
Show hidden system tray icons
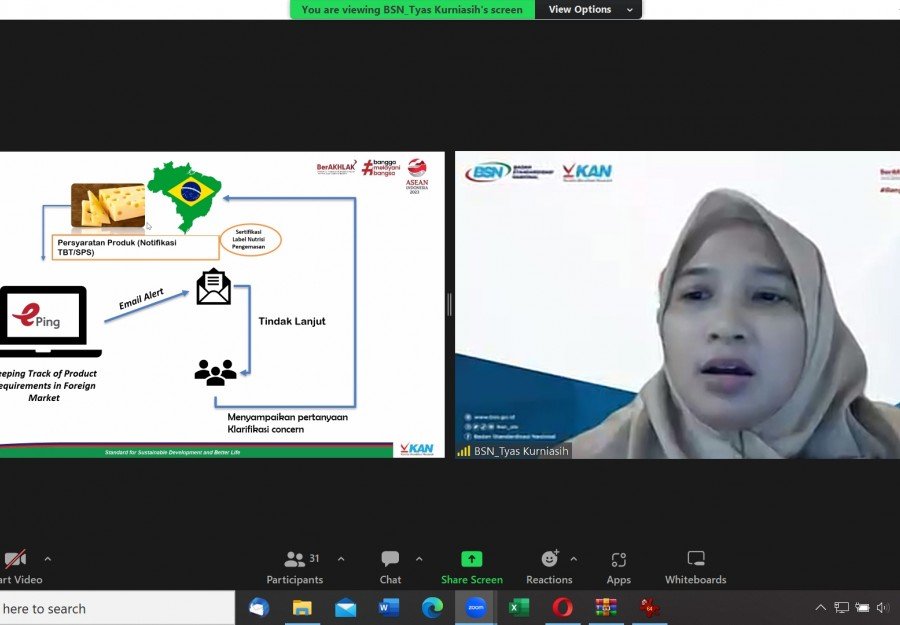click(x=821, y=608)
